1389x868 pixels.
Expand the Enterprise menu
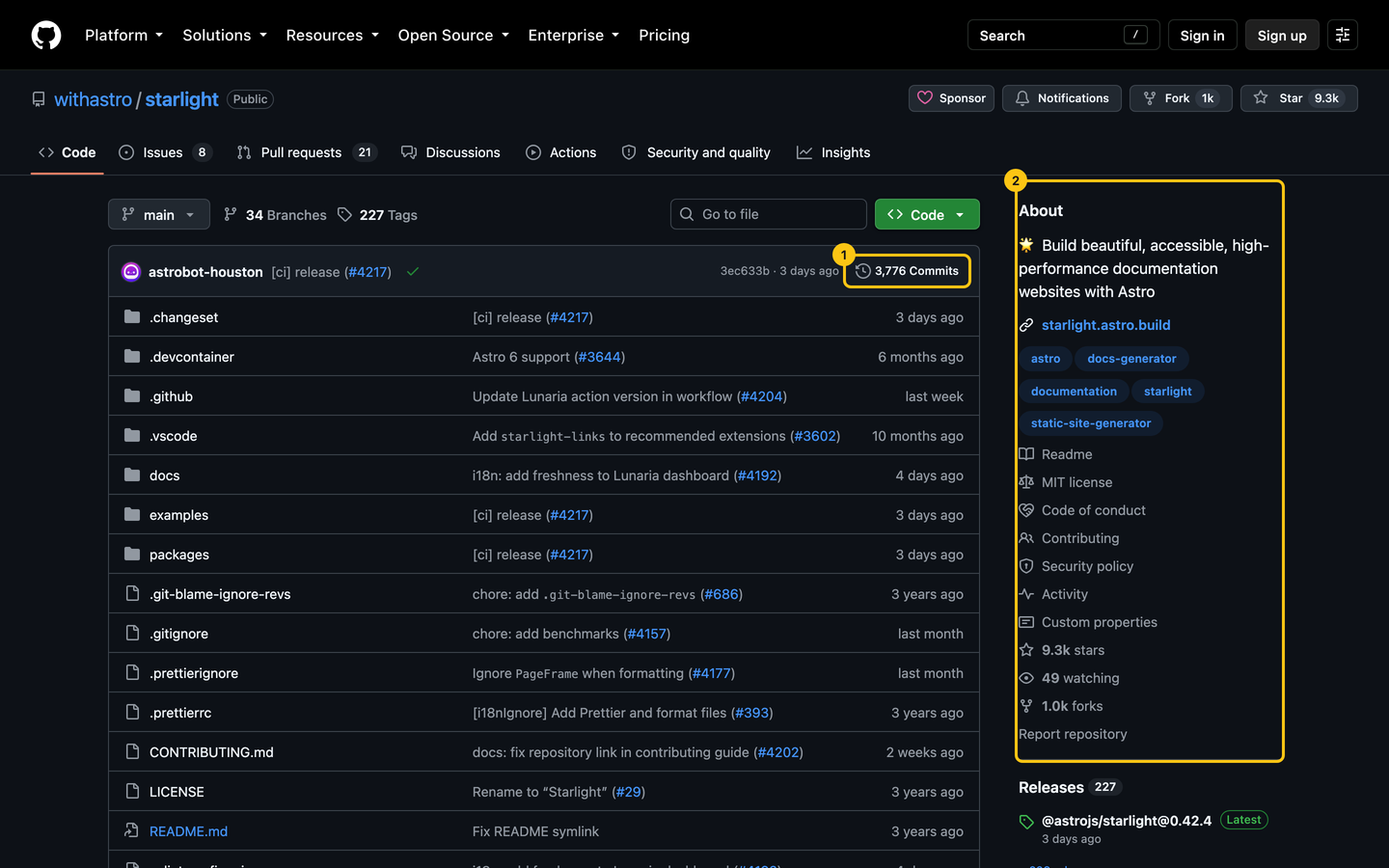coord(573,35)
